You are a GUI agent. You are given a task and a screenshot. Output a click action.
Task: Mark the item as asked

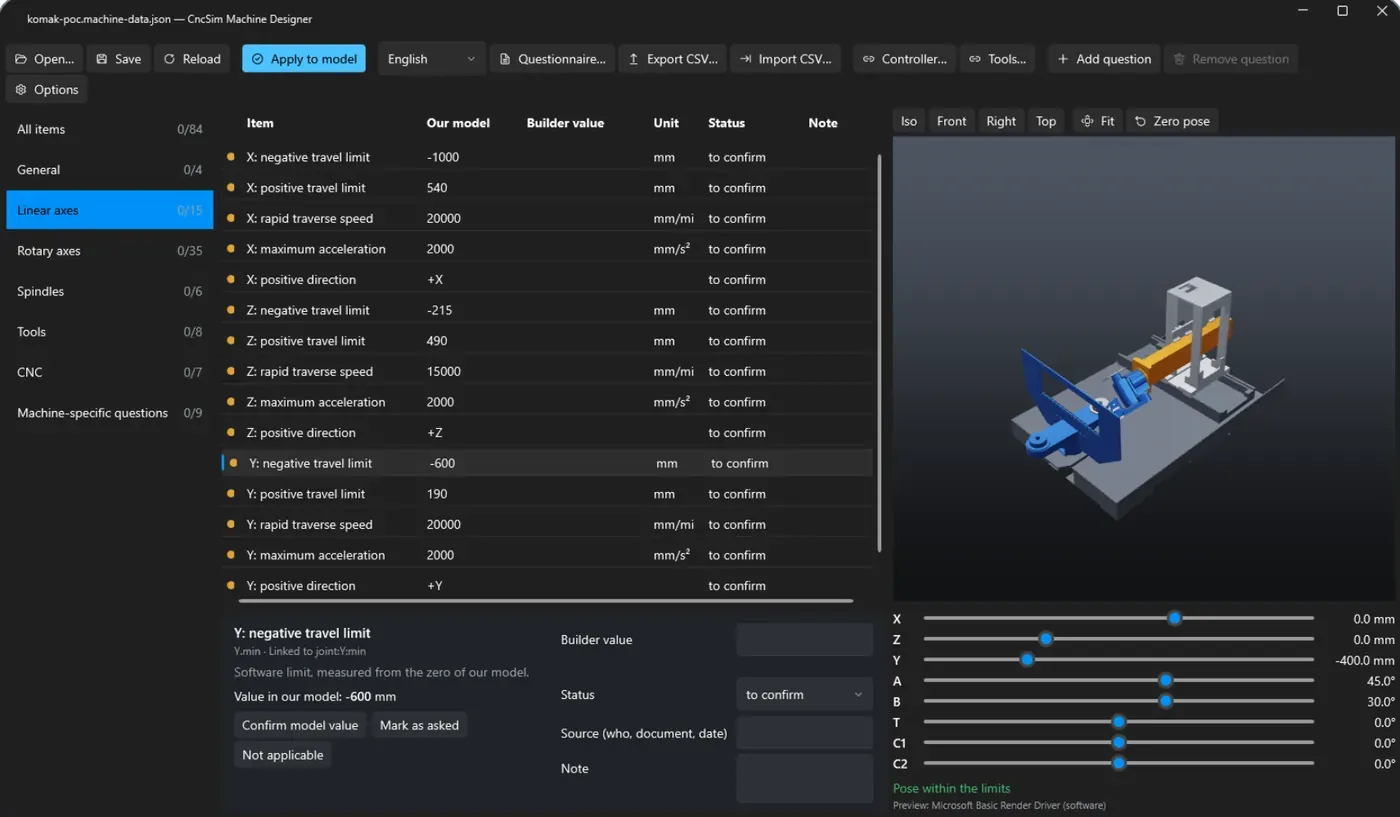tap(419, 725)
